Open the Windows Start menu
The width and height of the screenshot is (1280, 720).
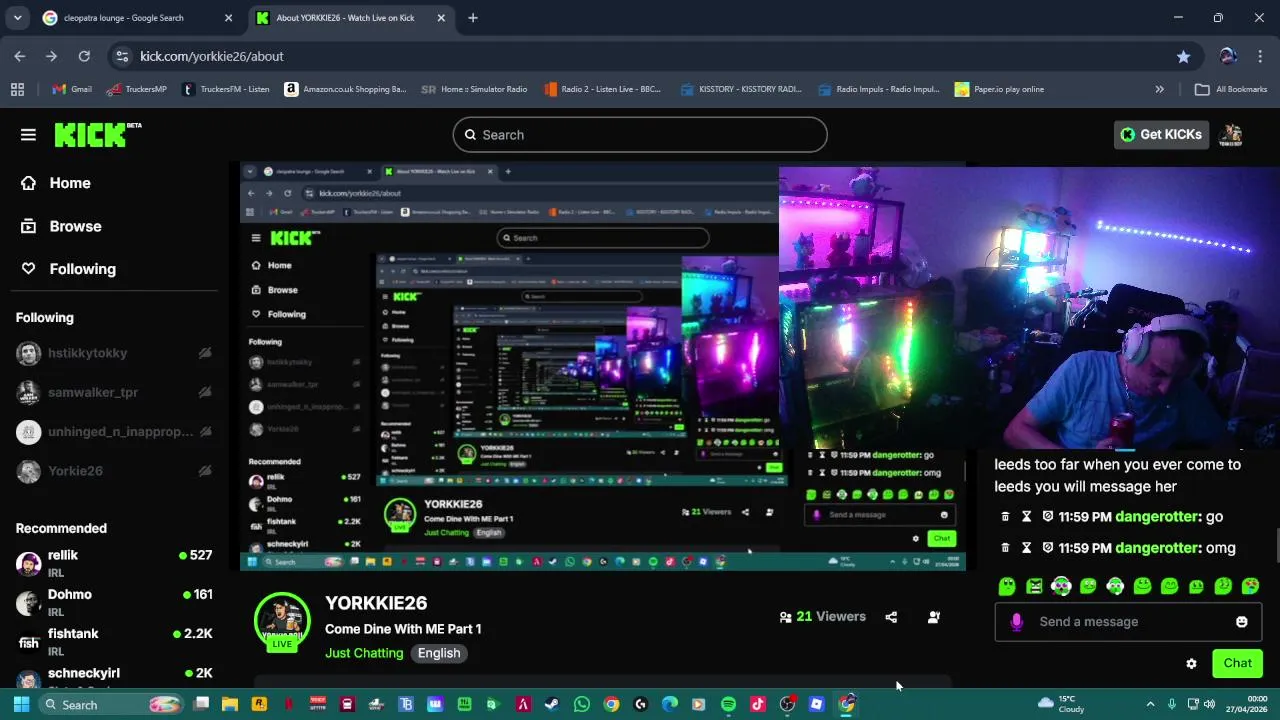21,704
